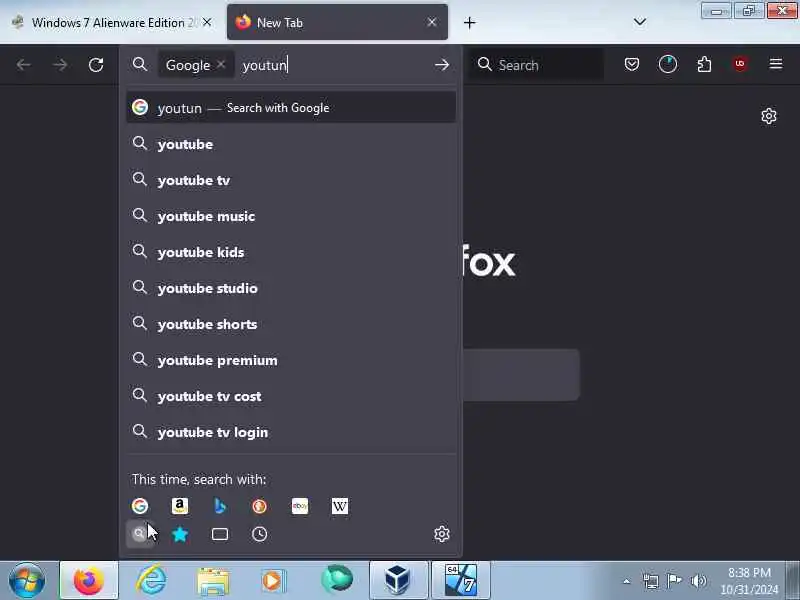Open the Firefox hamburger application menu
Viewport: 800px width, 600px height.
[x=776, y=64]
